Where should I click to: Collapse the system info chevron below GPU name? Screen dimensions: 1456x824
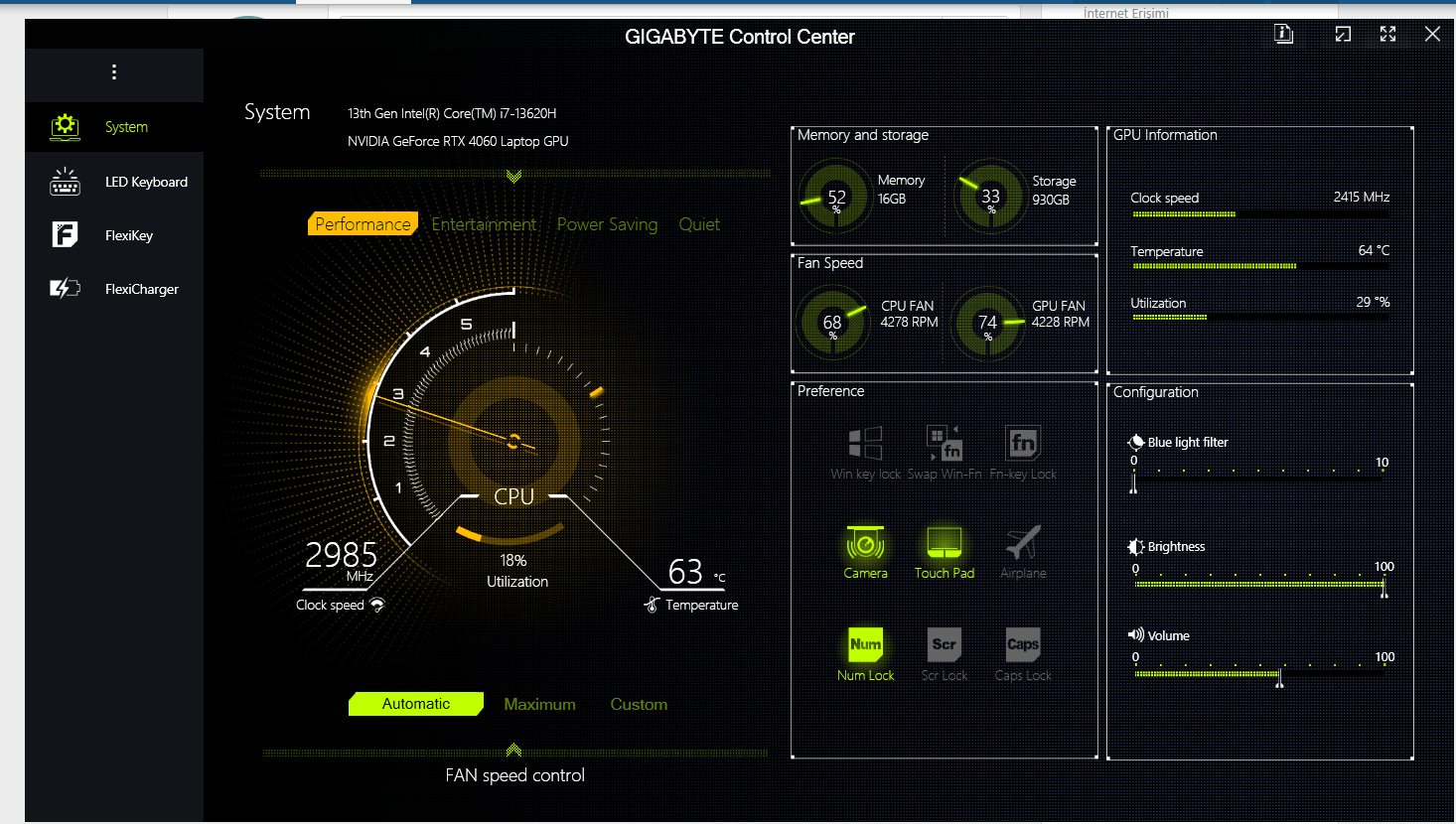[513, 177]
